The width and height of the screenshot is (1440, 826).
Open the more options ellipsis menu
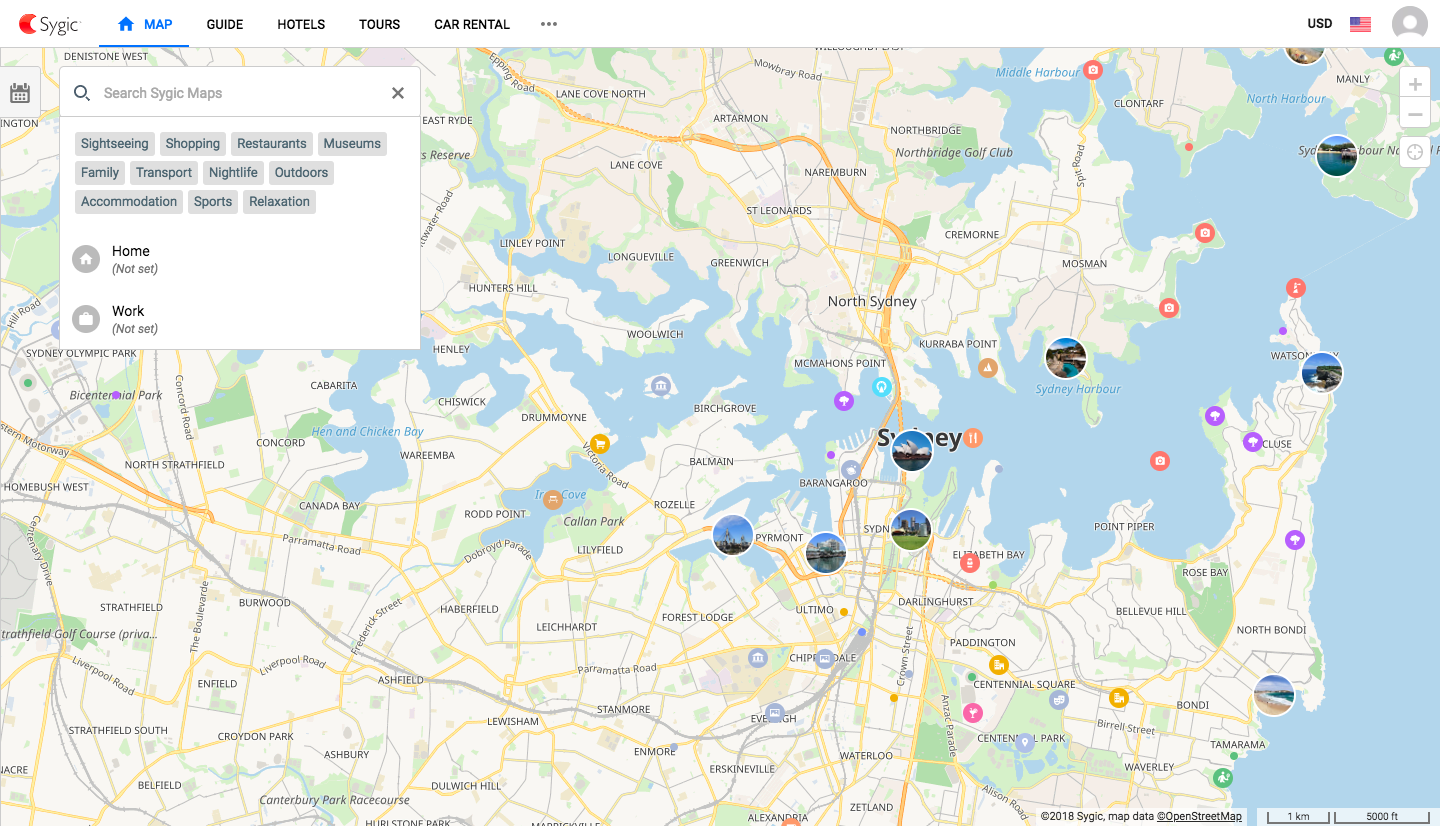pos(549,24)
